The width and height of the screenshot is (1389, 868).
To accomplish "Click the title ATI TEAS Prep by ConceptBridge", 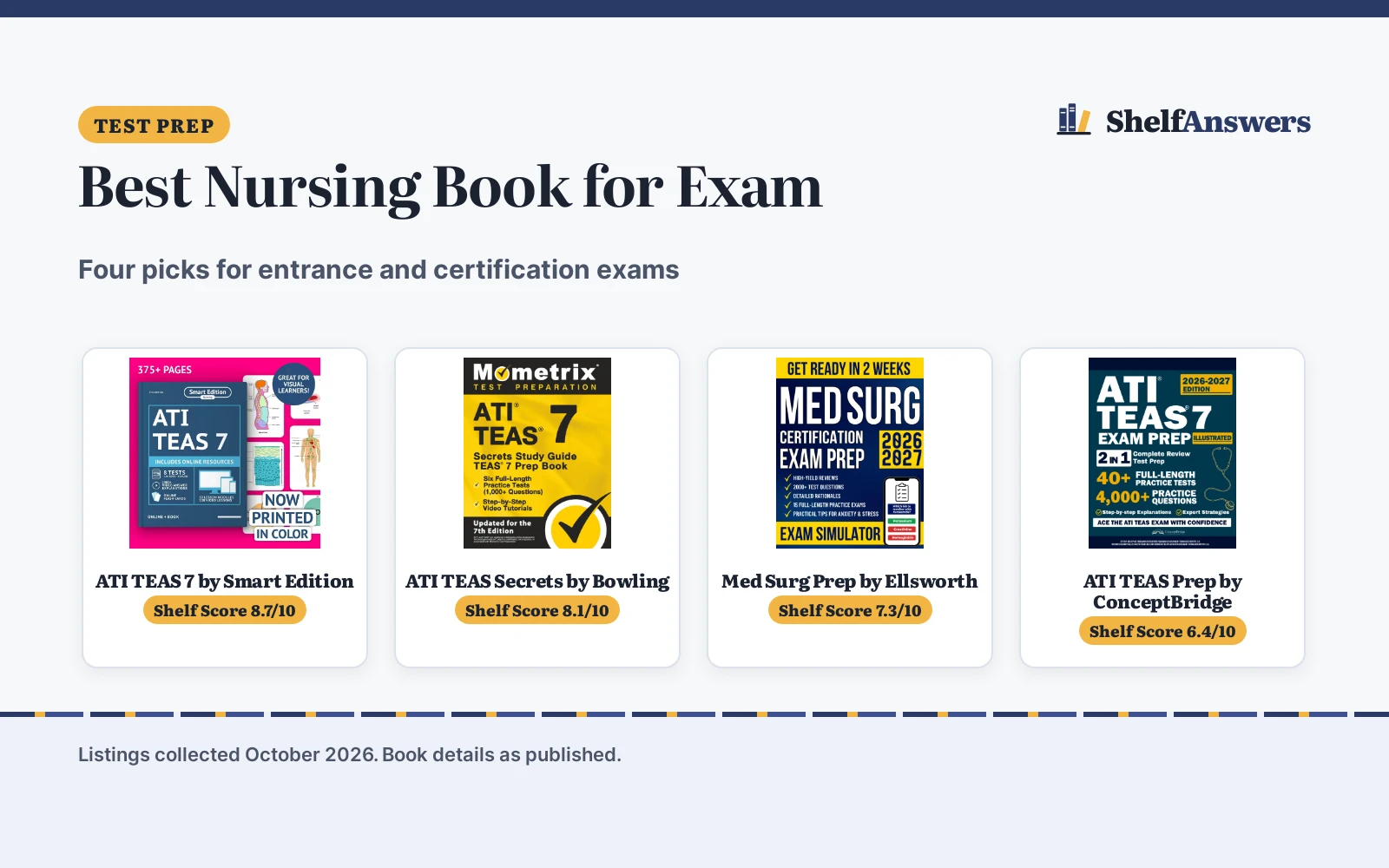I will pyautogui.click(x=1162, y=592).
